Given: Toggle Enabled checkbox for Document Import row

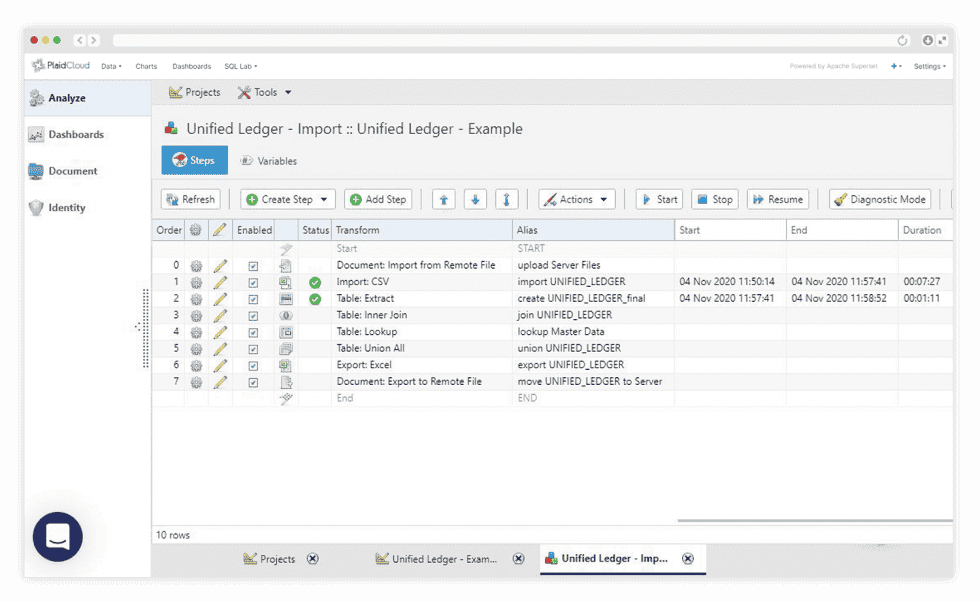Looking at the screenshot, I should point(253,266).
